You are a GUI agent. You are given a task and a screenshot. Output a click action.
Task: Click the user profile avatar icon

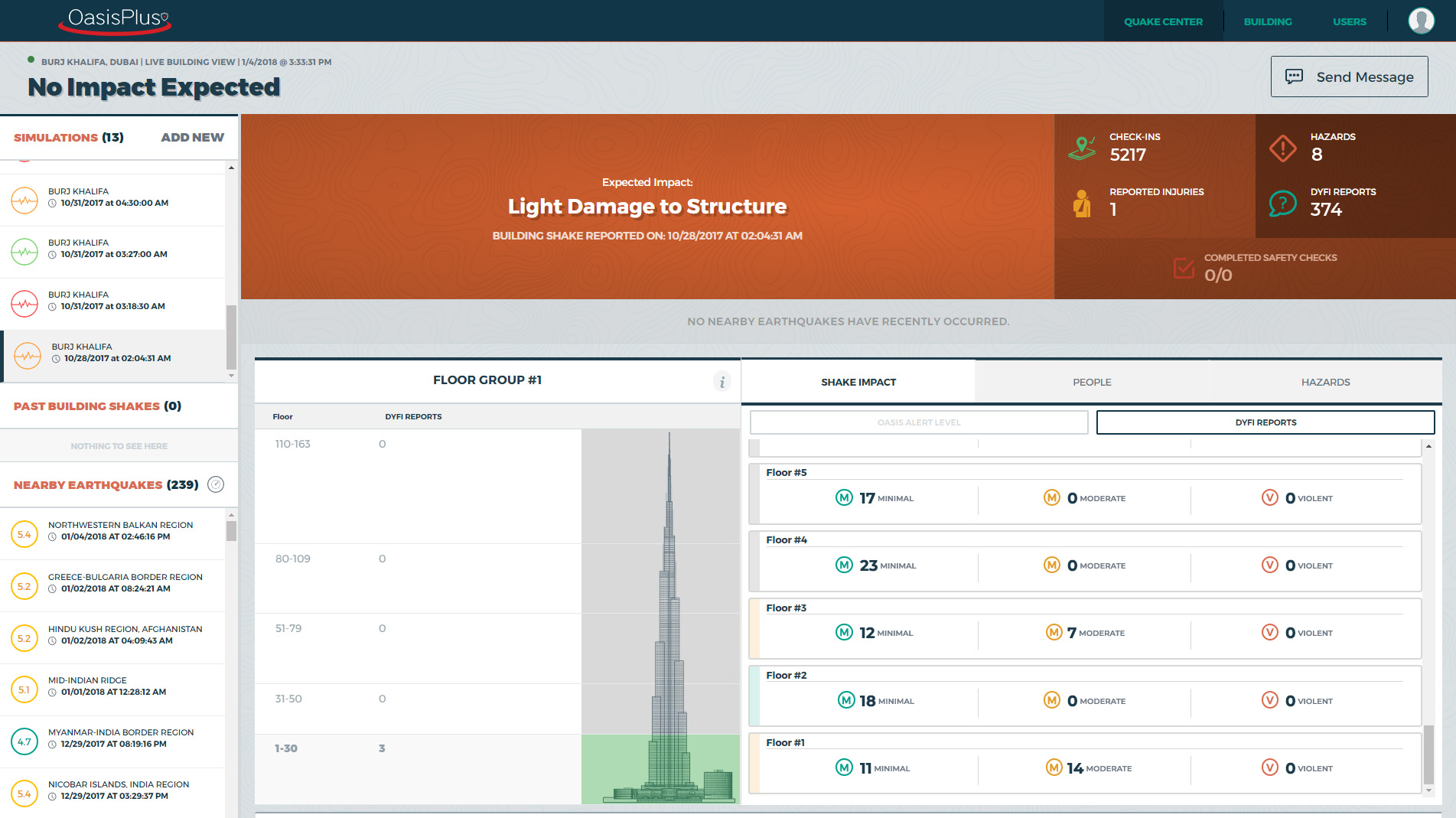[1421, 21]
